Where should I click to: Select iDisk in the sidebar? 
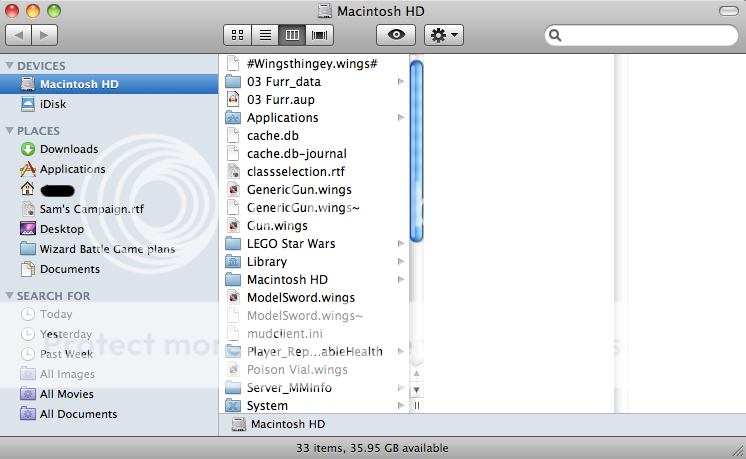pyautogui.click(x=54, y=103)
